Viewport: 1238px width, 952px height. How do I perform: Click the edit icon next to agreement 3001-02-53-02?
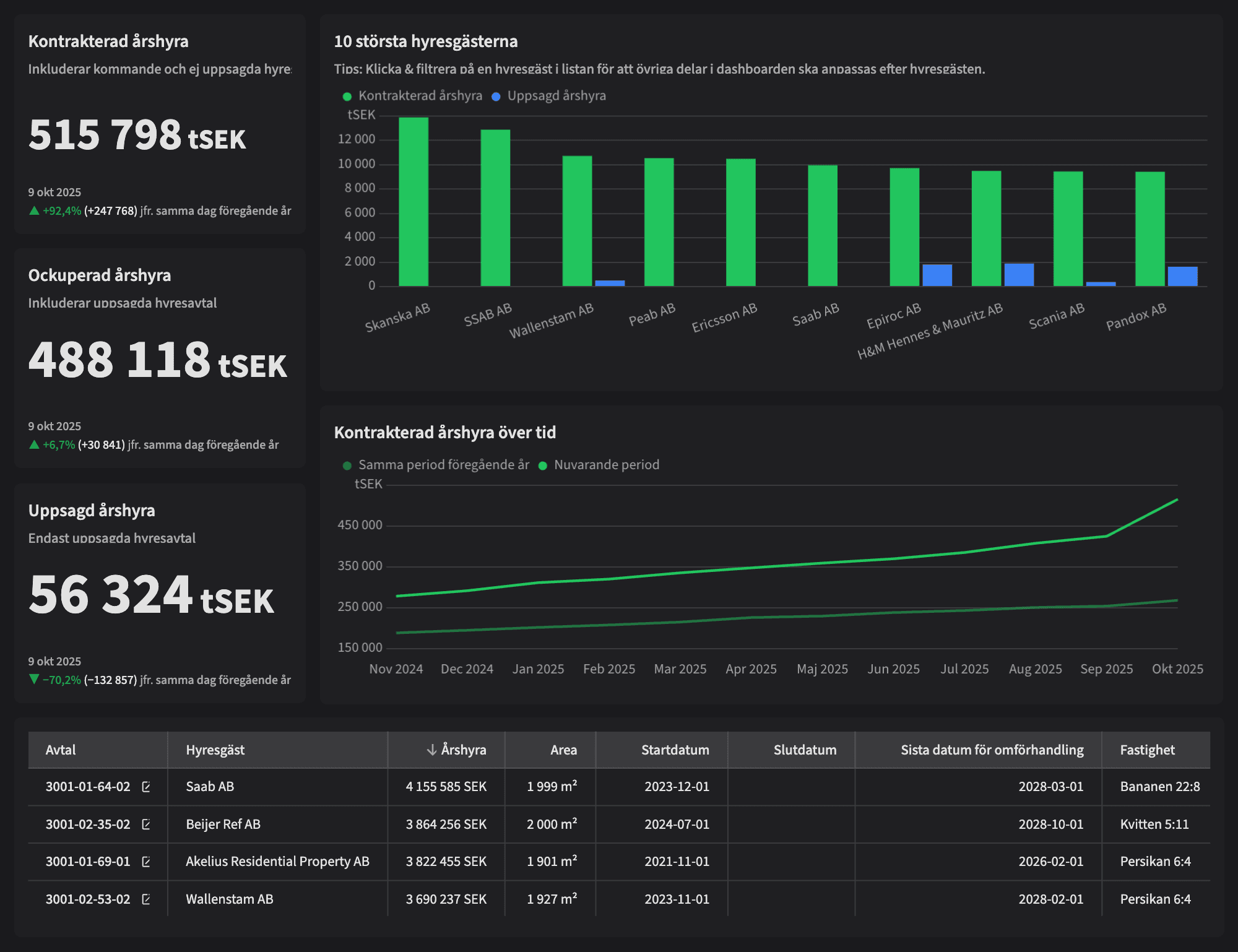[x=146, y=899]
